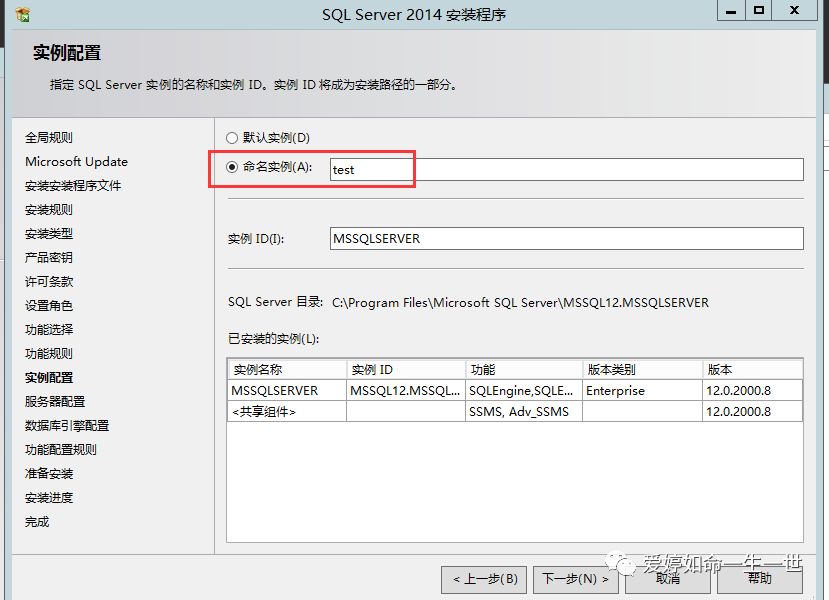Select 产品密钥 in the step list
Screen dimensions: 829x600
(x=49, y=257)
